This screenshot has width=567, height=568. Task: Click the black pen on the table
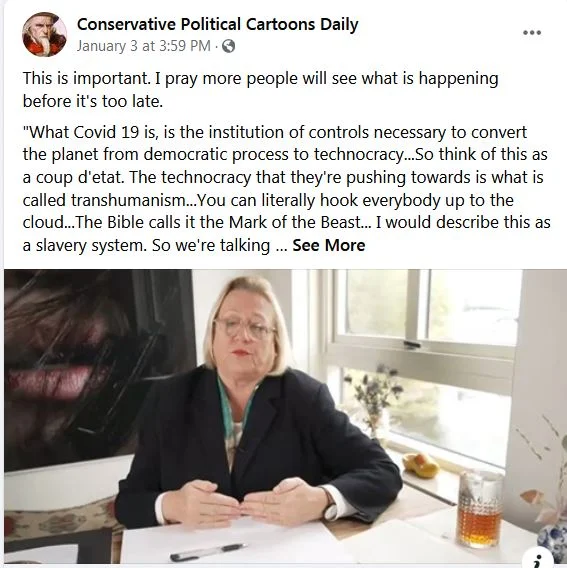coord(209,552)
